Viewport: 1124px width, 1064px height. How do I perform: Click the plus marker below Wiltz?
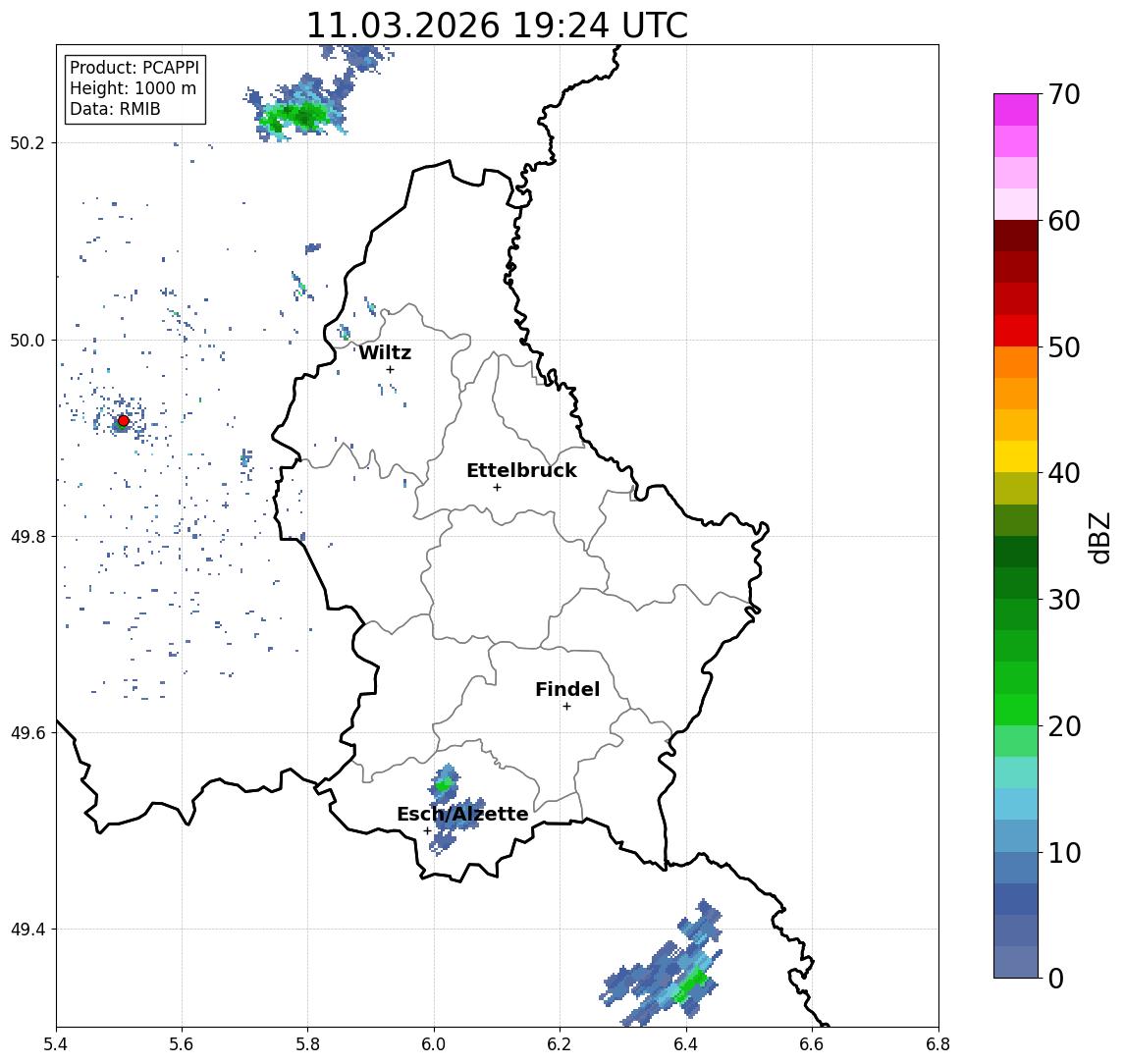(x=390, y=369)
